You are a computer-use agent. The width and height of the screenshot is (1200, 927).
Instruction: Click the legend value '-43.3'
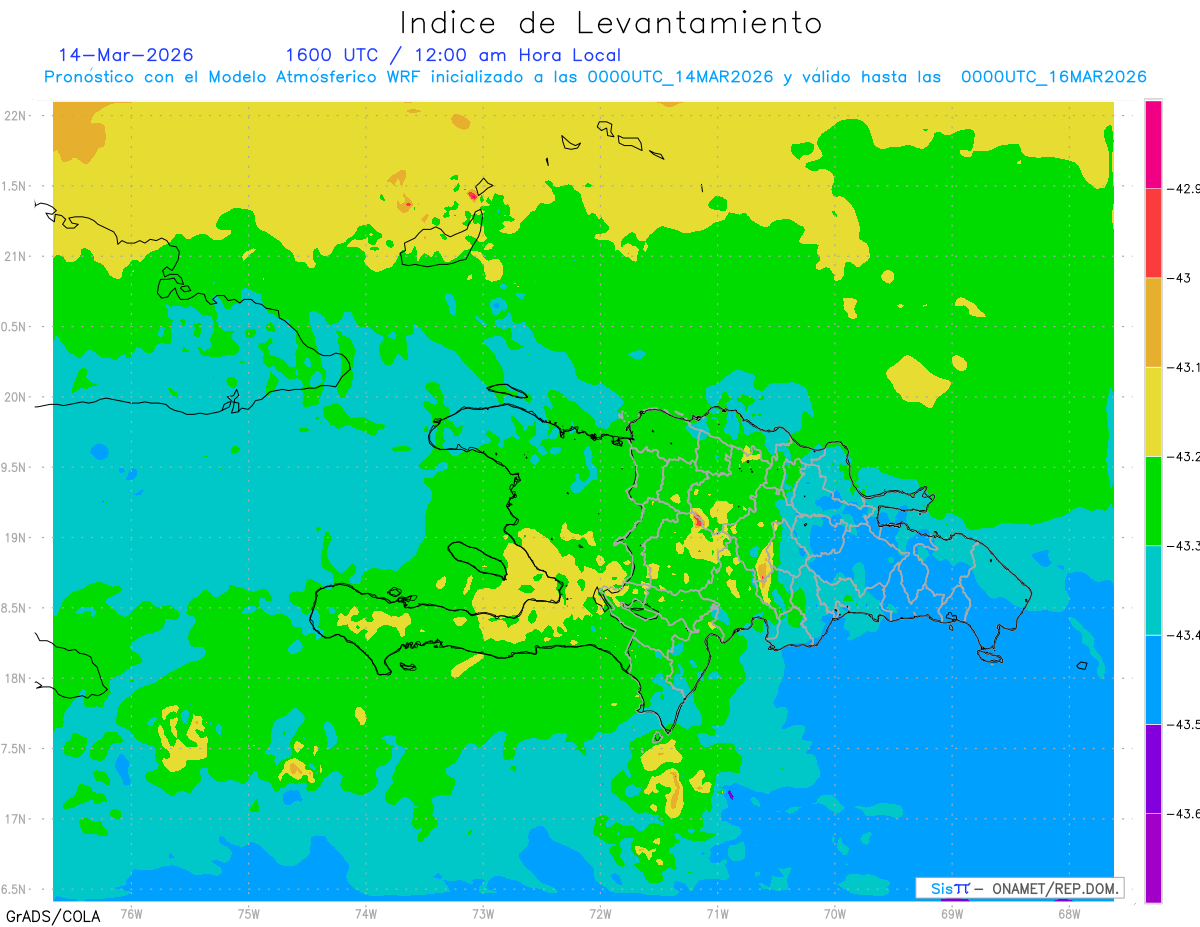tap(1183, 545)
